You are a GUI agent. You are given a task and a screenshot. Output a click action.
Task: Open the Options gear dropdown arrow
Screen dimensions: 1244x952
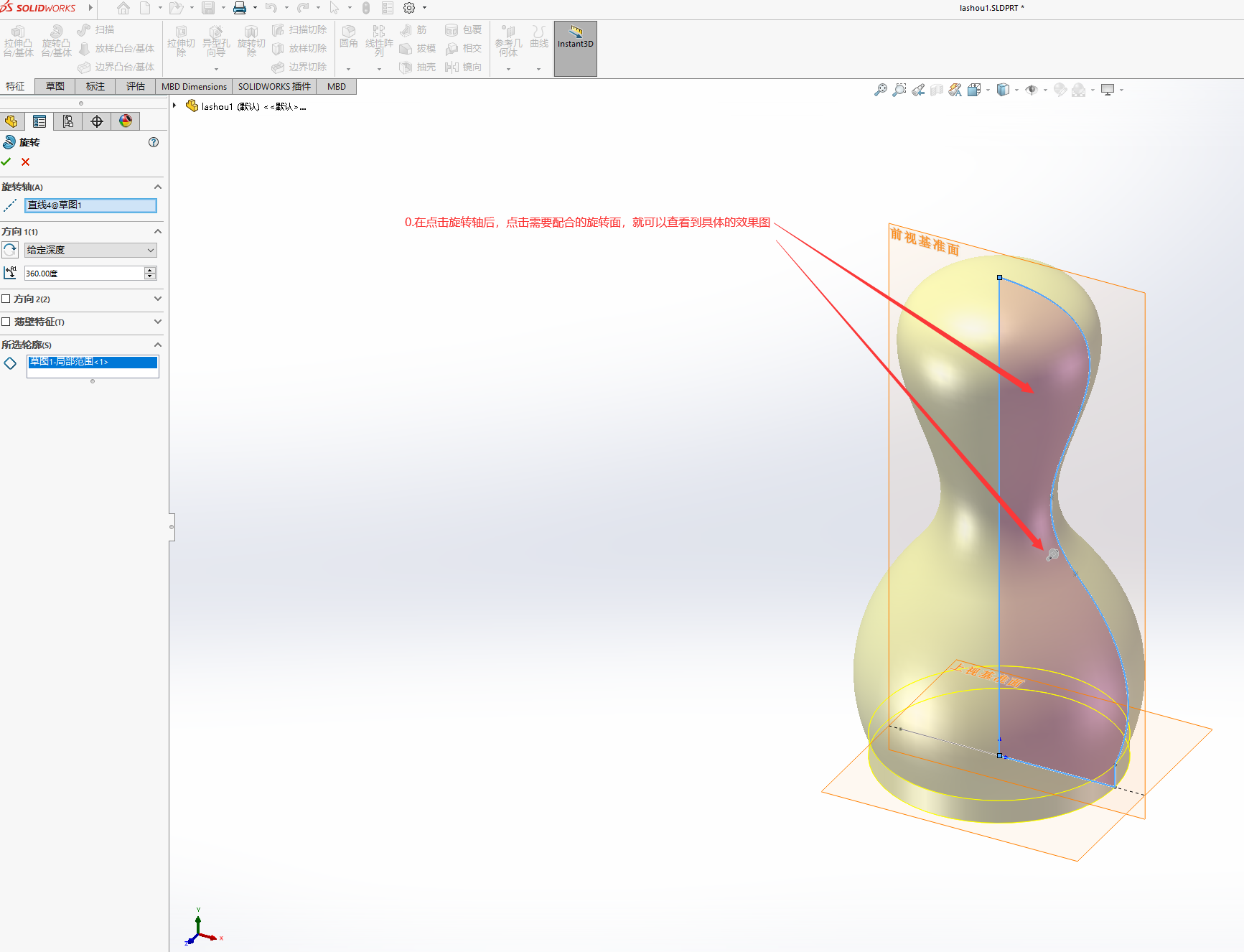point(424,8)
